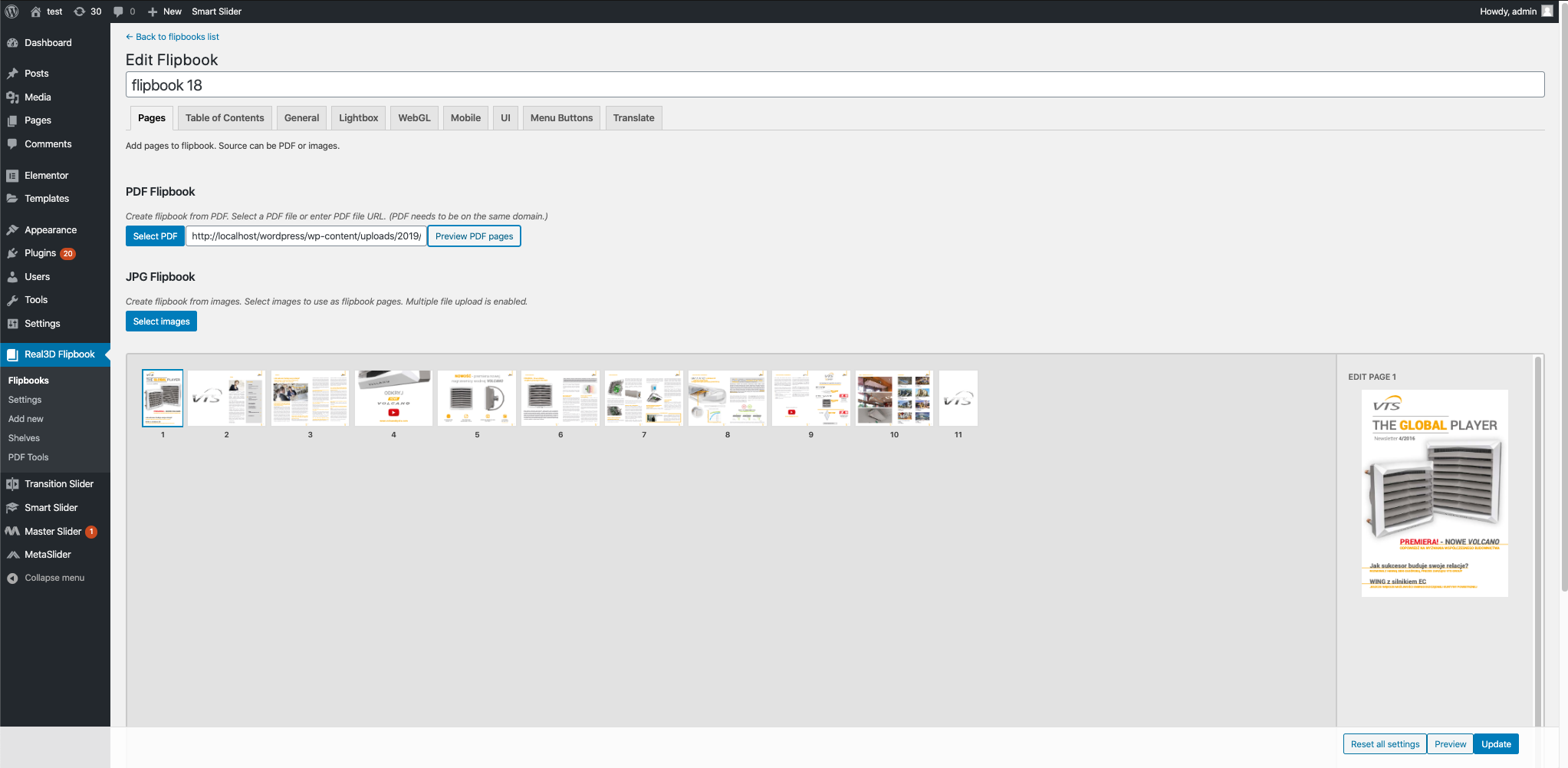The image size is (1568, 768).
Task: Collapse the admin sidebar menu
Action: point(12,577)
